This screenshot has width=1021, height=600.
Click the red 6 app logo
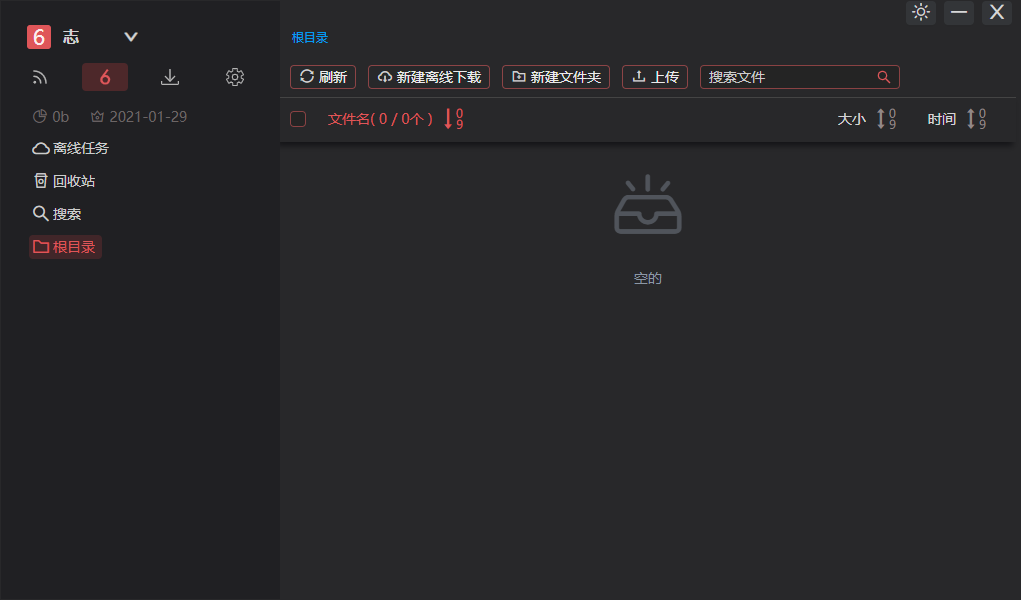pos(39,37)
